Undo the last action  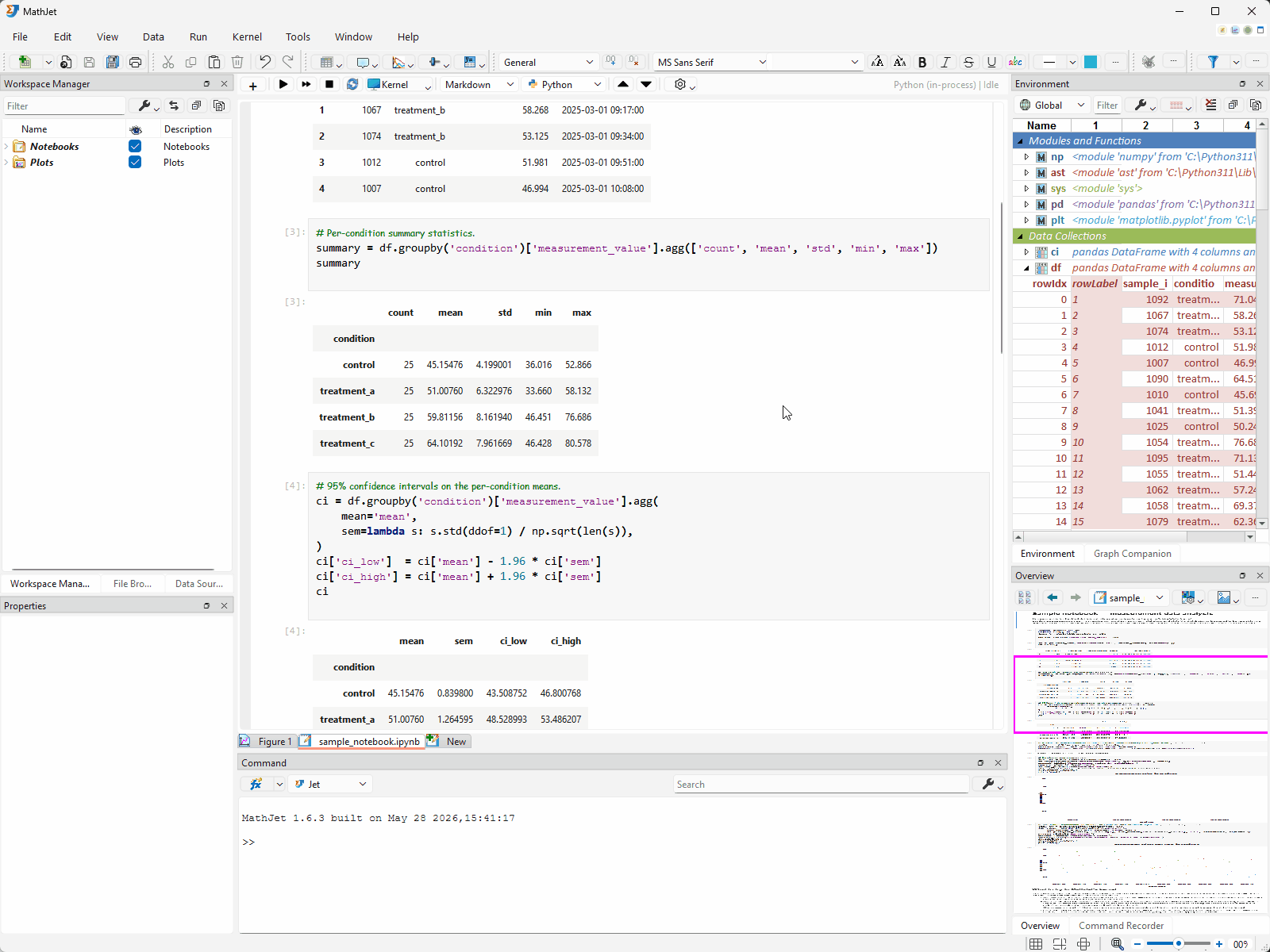(265, 62)
